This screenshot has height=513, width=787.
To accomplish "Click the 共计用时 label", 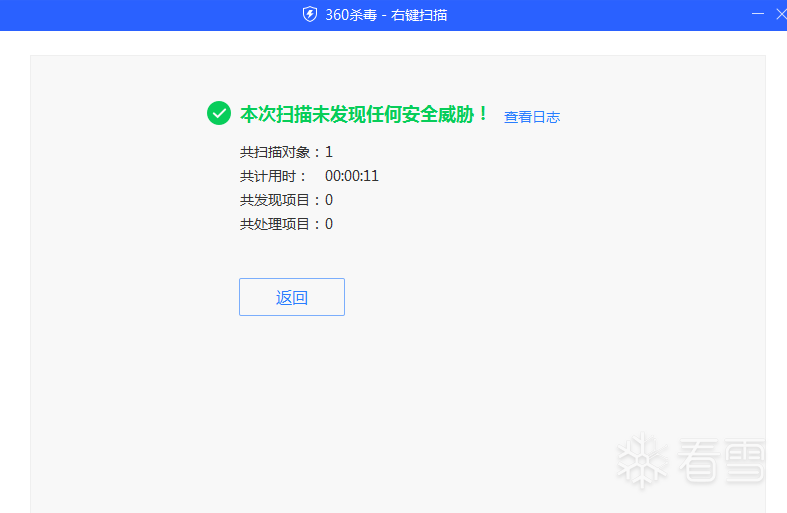I will 273,176.
